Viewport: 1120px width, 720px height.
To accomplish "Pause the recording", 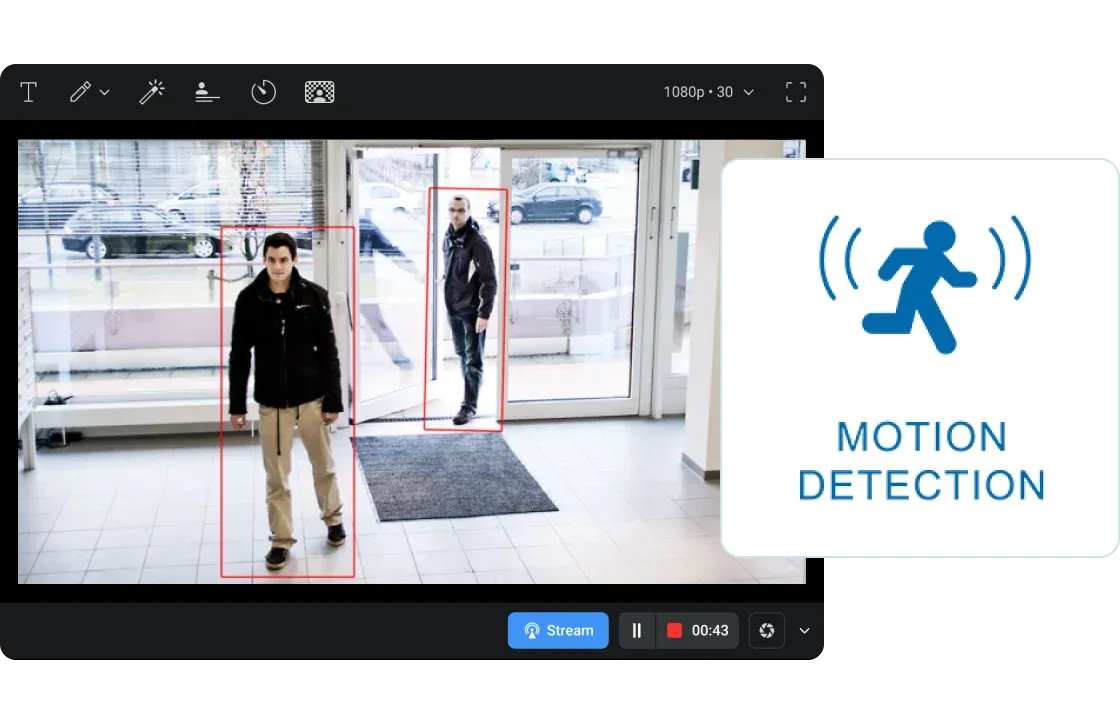I will 637,630.
